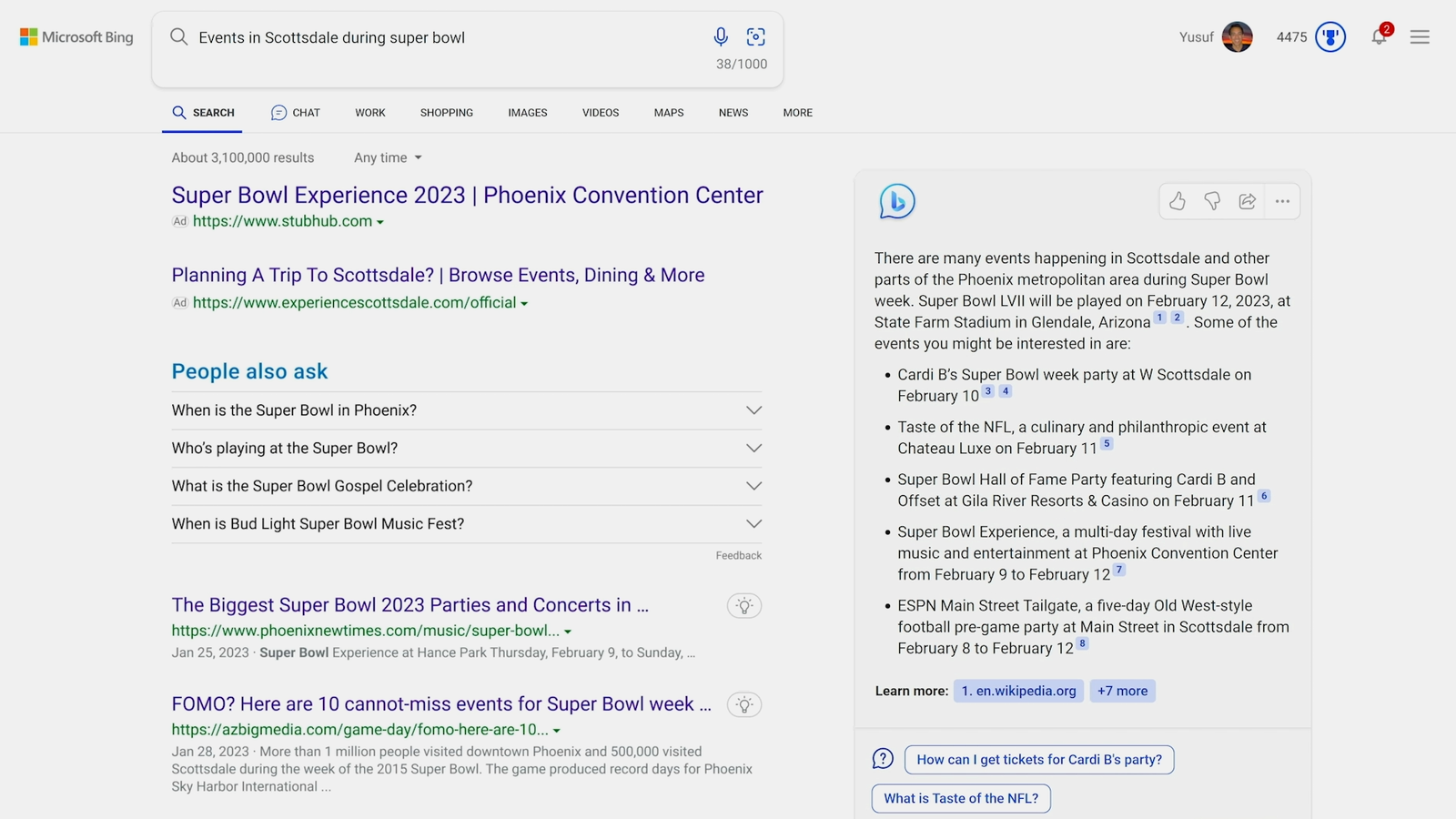Expand stubhub.com URL dropdown arrow

pyautogui.click(x=380, y=223)
